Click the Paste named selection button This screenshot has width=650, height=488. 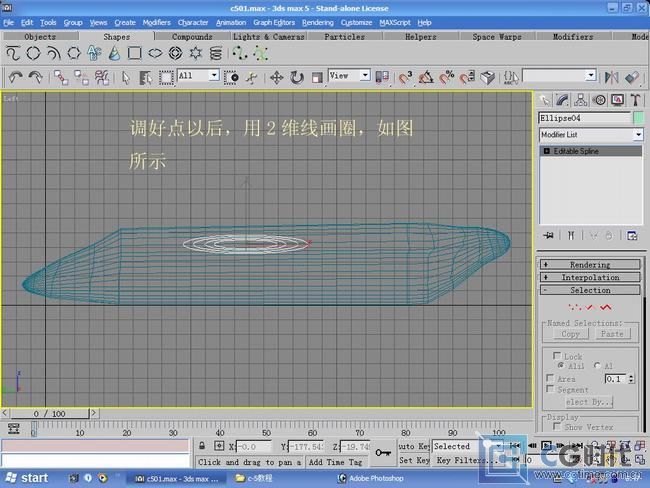click(612, 334)
